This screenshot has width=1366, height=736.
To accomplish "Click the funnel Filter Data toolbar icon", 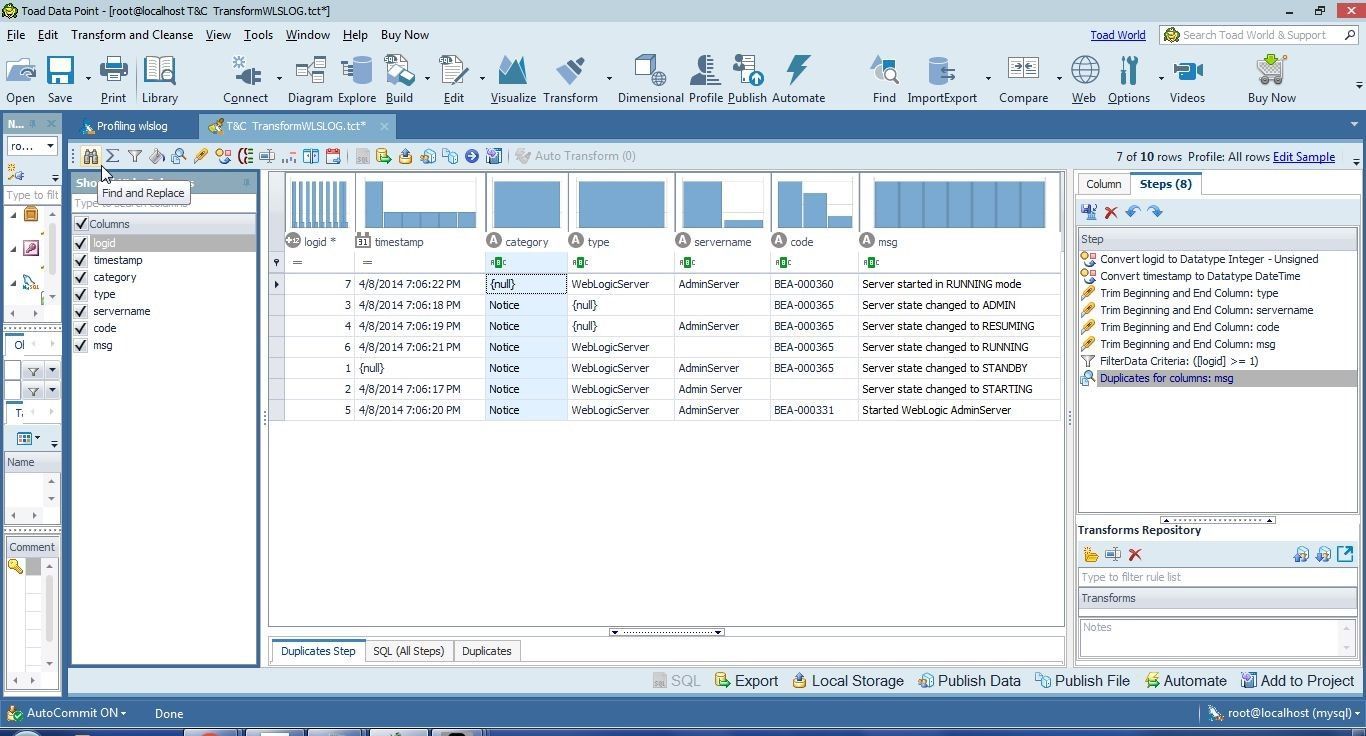I will point(135,156).
